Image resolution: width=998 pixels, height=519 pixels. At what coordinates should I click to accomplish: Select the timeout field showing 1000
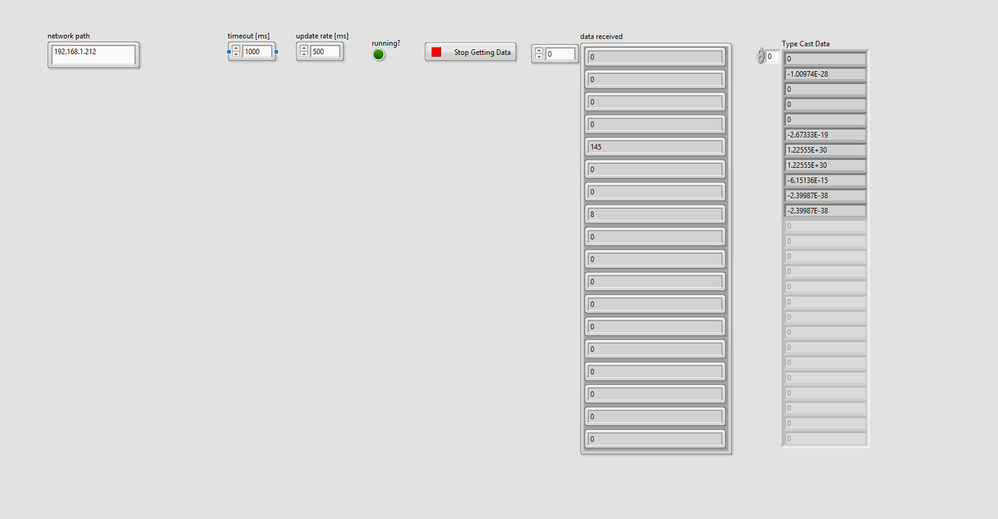257,52
